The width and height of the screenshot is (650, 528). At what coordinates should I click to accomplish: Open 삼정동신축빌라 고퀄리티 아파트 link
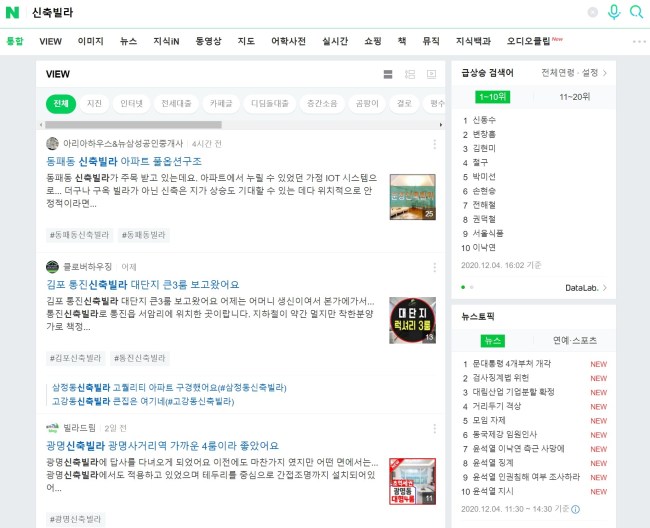tap(169, 388)
